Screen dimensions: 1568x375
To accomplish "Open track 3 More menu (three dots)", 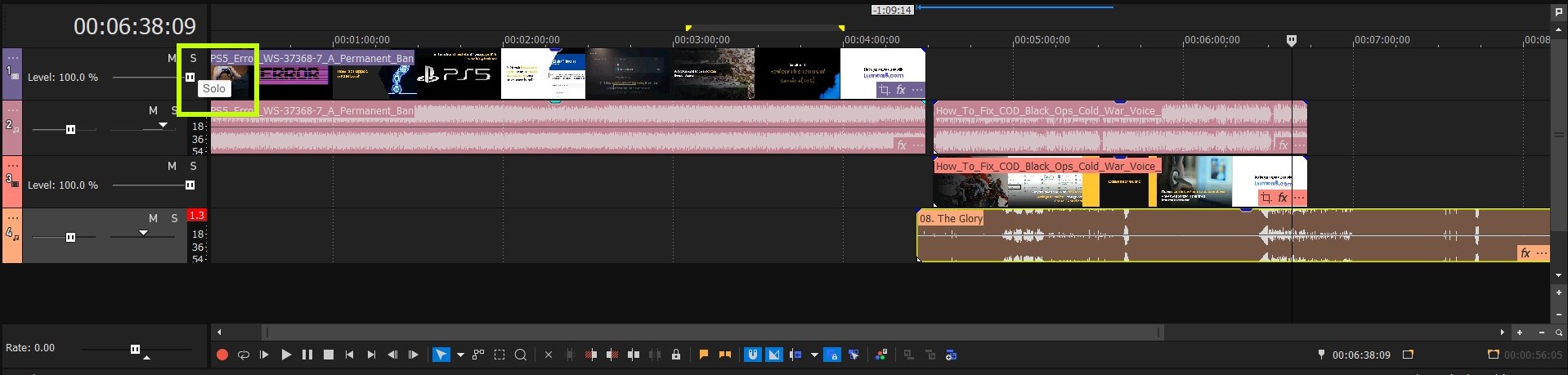I will (x=13, y=165).
